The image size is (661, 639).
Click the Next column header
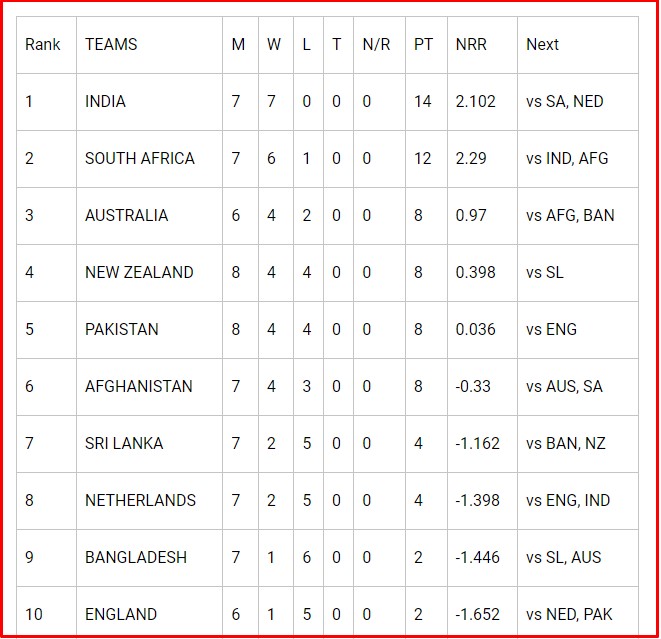pos(543,44)
